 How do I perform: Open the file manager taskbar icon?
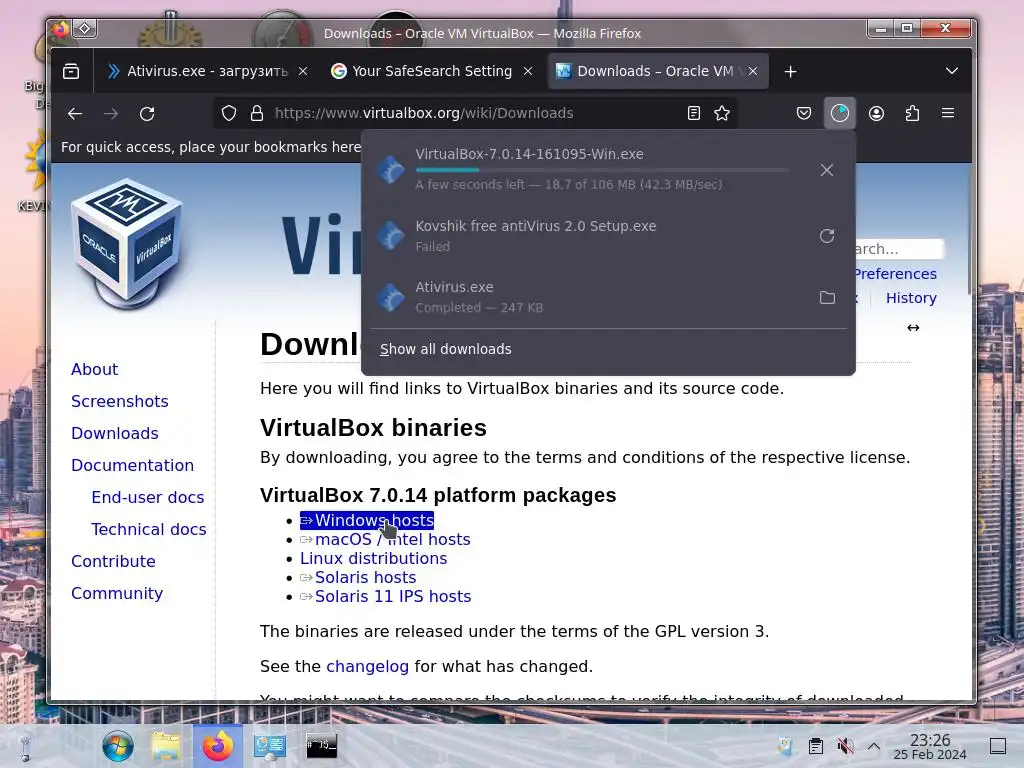166,746
